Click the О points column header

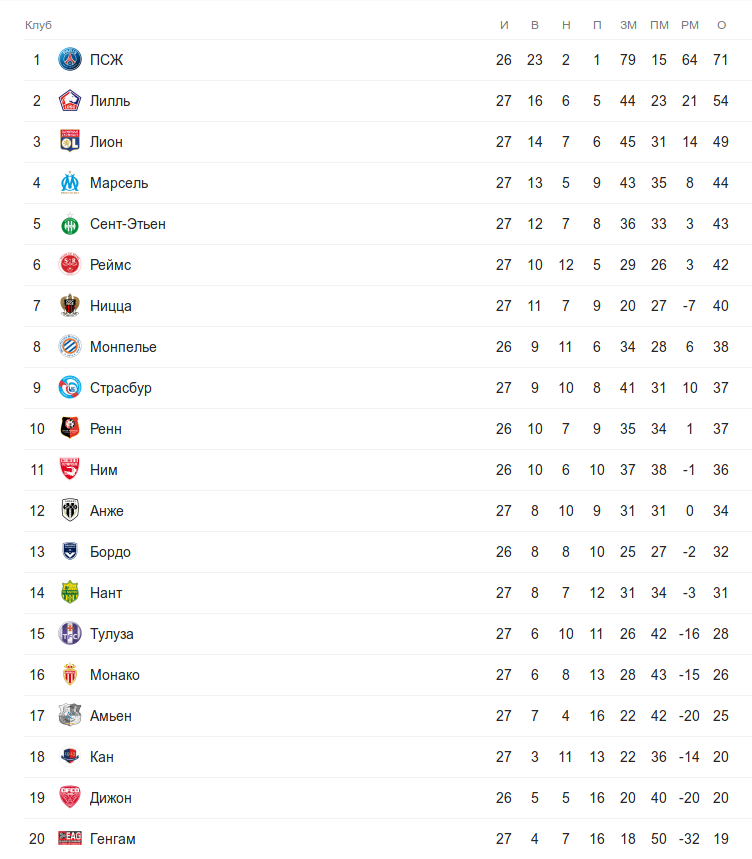pyautogui.click(x=721, y=25)
